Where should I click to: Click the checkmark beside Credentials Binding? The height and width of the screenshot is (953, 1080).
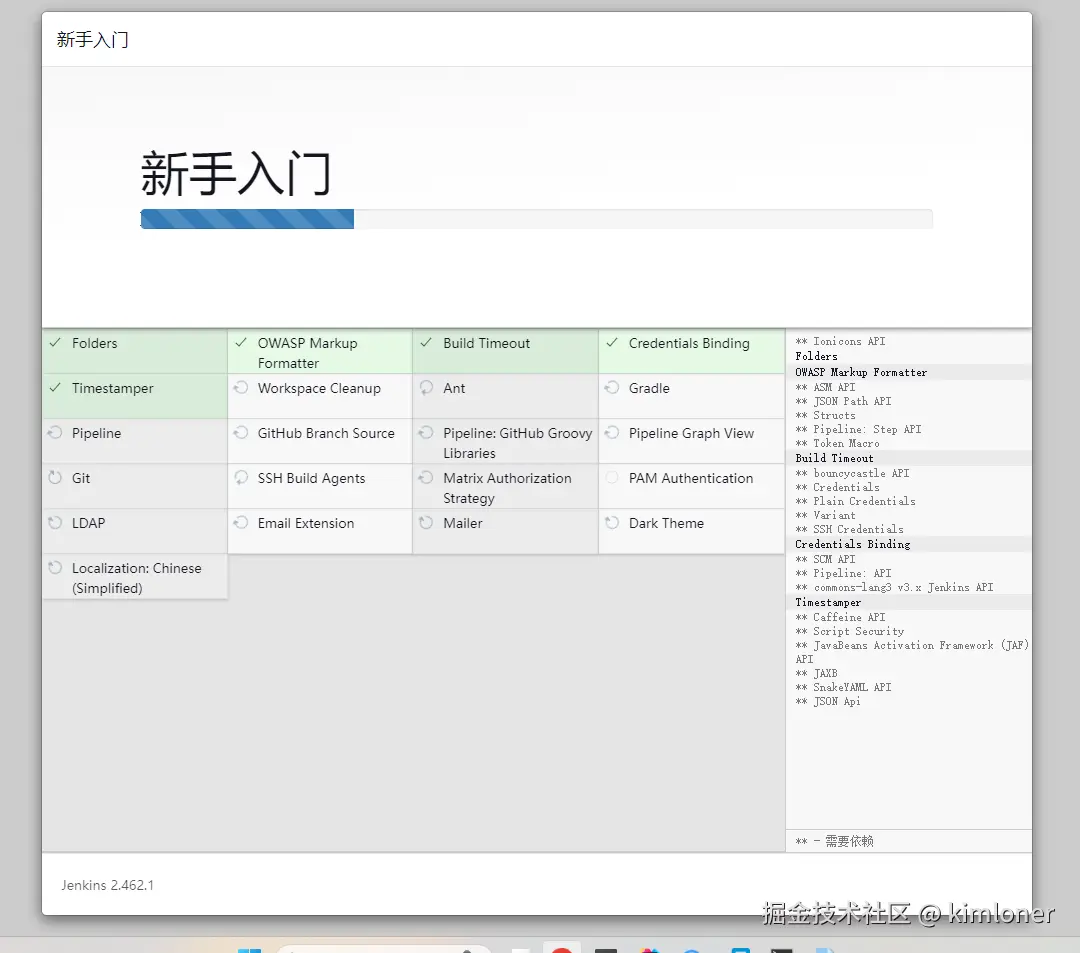[x=612, y=342]
